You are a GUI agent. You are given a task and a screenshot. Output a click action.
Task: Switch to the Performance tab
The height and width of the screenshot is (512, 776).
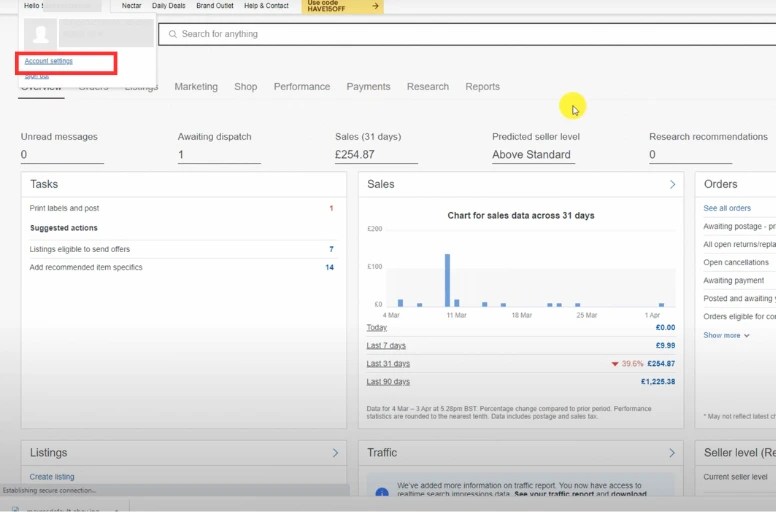302,87
